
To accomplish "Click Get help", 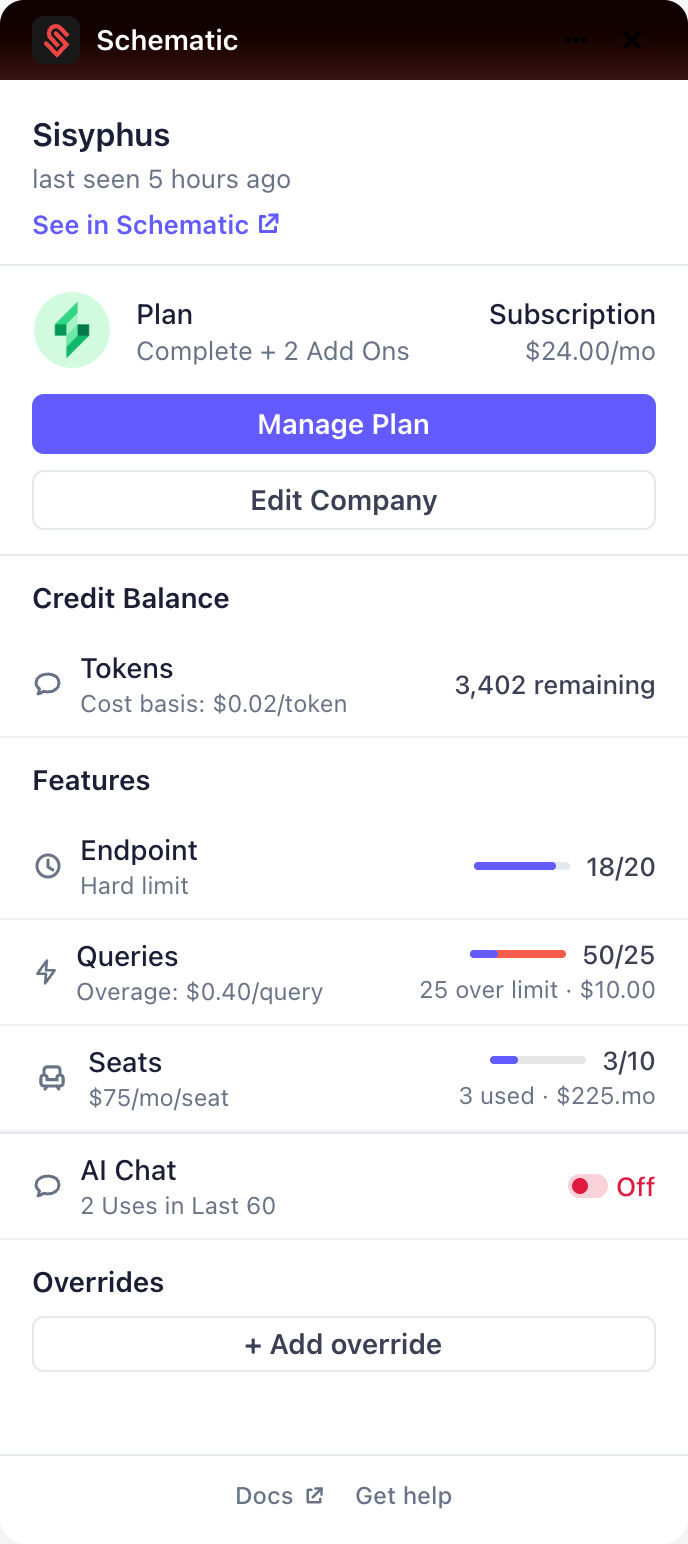I will (x=403, y=1495).
